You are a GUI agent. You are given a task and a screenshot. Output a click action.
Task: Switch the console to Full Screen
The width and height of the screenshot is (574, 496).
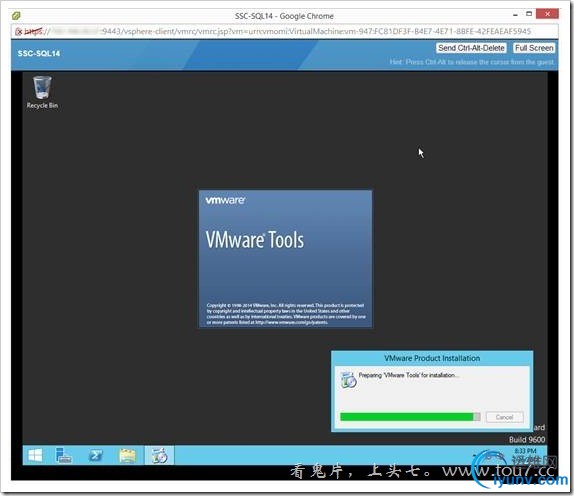(x=534, y=48)
